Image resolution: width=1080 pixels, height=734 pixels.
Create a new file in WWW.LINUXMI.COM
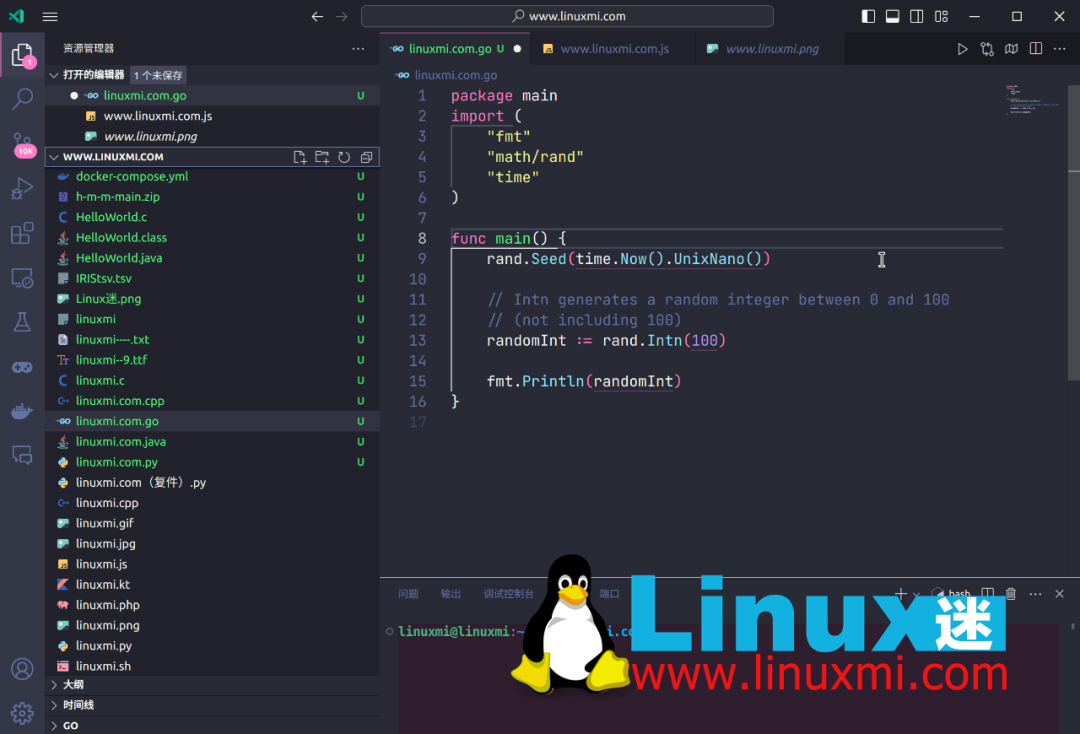point(300,157)
